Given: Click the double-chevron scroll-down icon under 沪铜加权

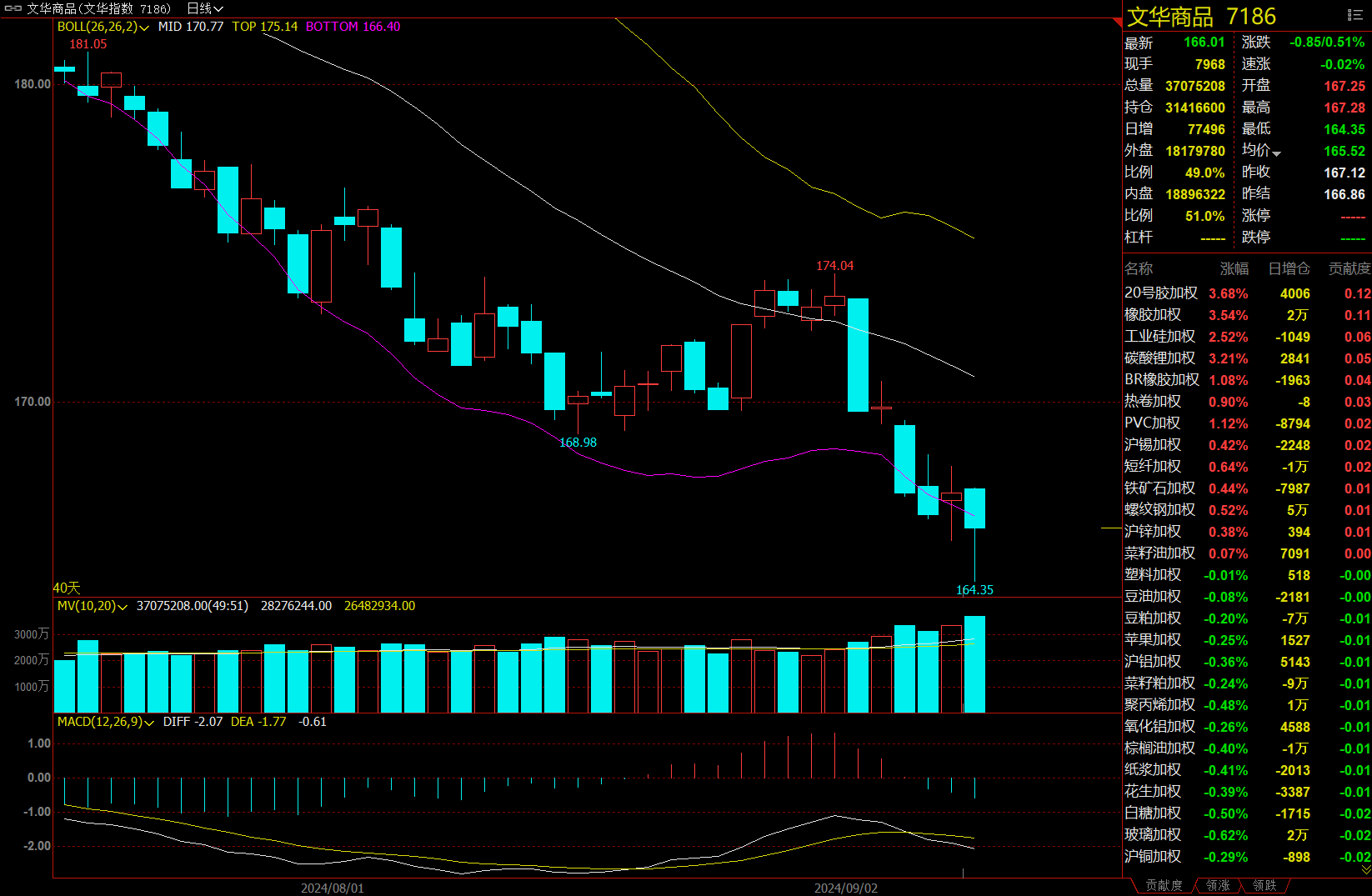Looking at the screenshot, I should click(x=1366, y=869).
